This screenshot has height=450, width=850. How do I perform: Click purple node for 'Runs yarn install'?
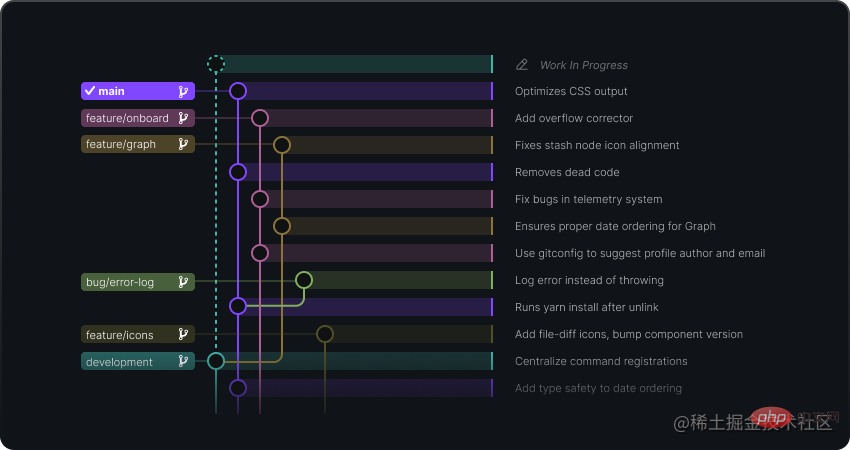tap(238, 307)
